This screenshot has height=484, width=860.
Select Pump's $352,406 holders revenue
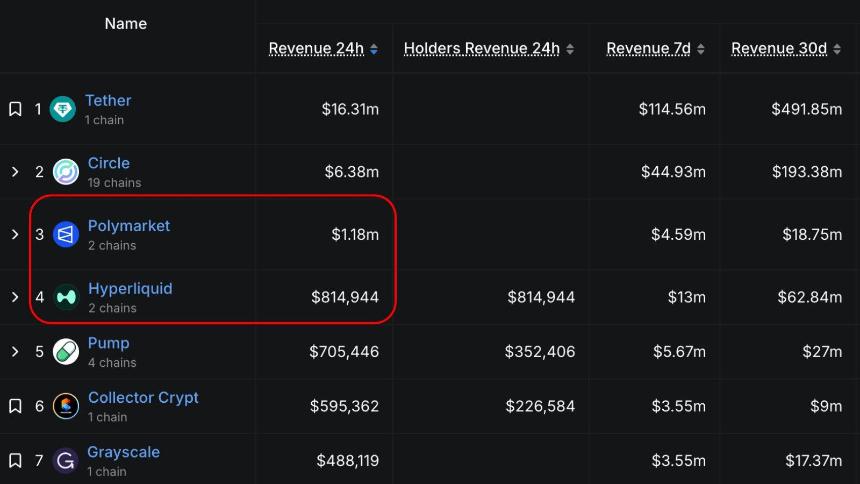[x=540, y=351]
